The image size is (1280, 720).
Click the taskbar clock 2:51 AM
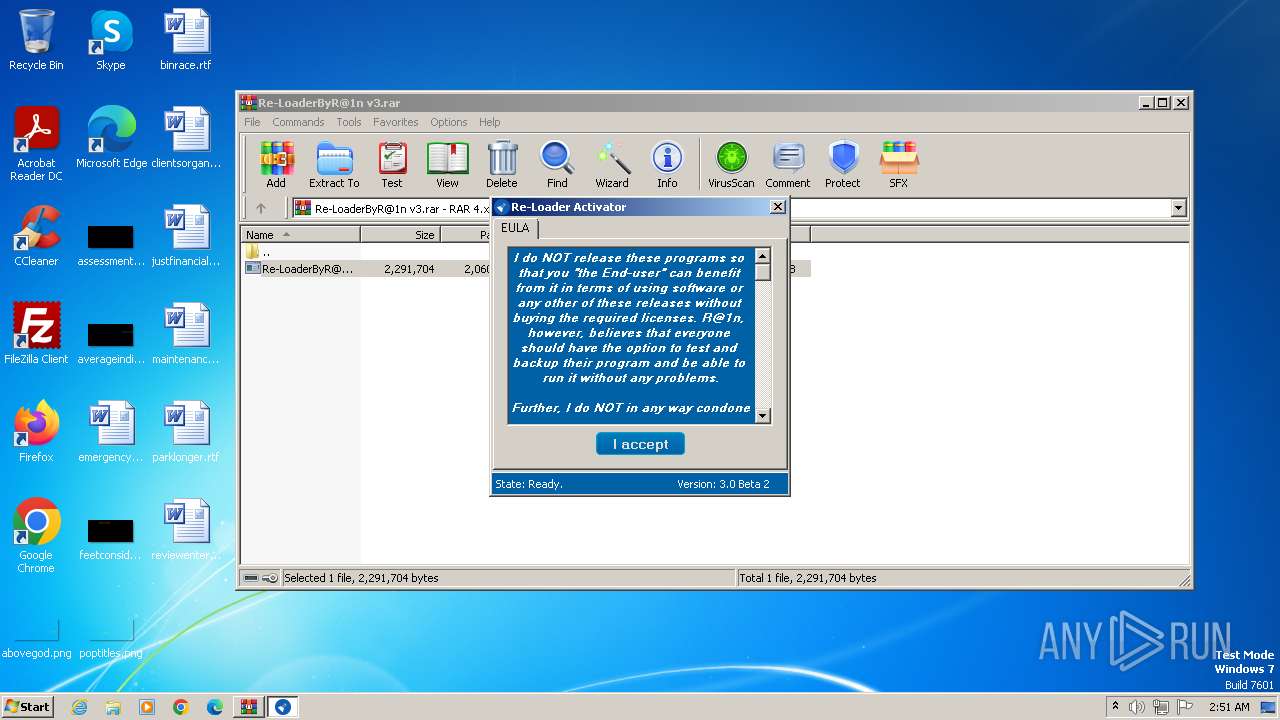[1229, 707]
